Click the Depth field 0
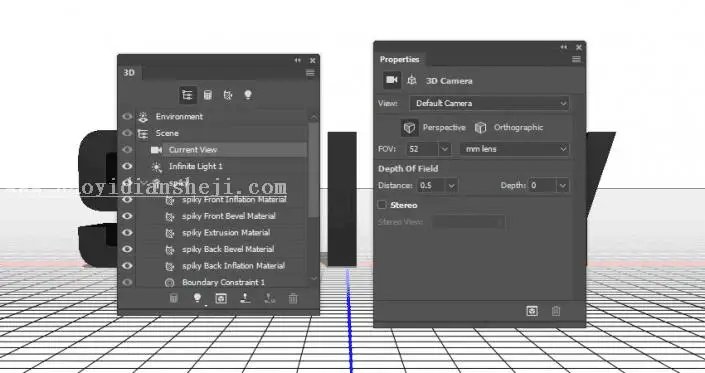Screen dimensions: 705x373 click(543, 186)
